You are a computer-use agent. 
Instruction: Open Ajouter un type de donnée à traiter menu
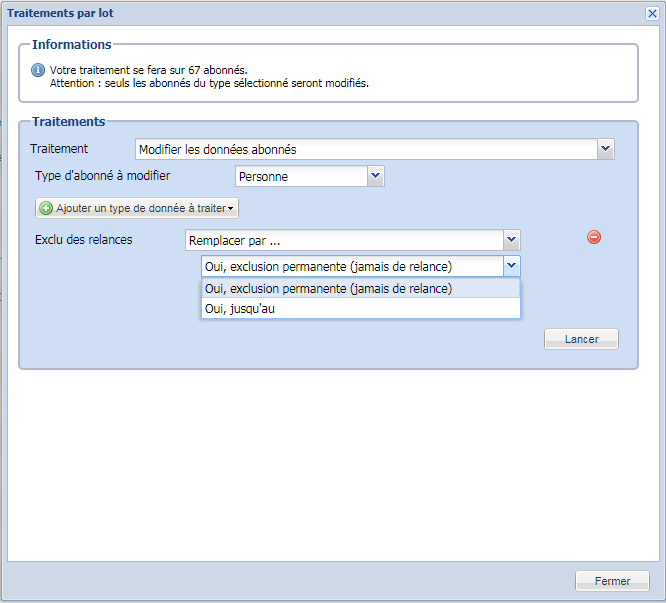point(137,208)
